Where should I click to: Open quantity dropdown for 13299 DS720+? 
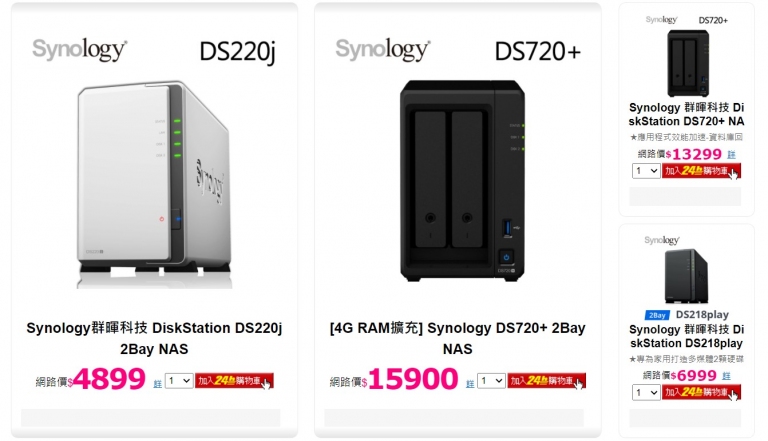pos(646,171)
